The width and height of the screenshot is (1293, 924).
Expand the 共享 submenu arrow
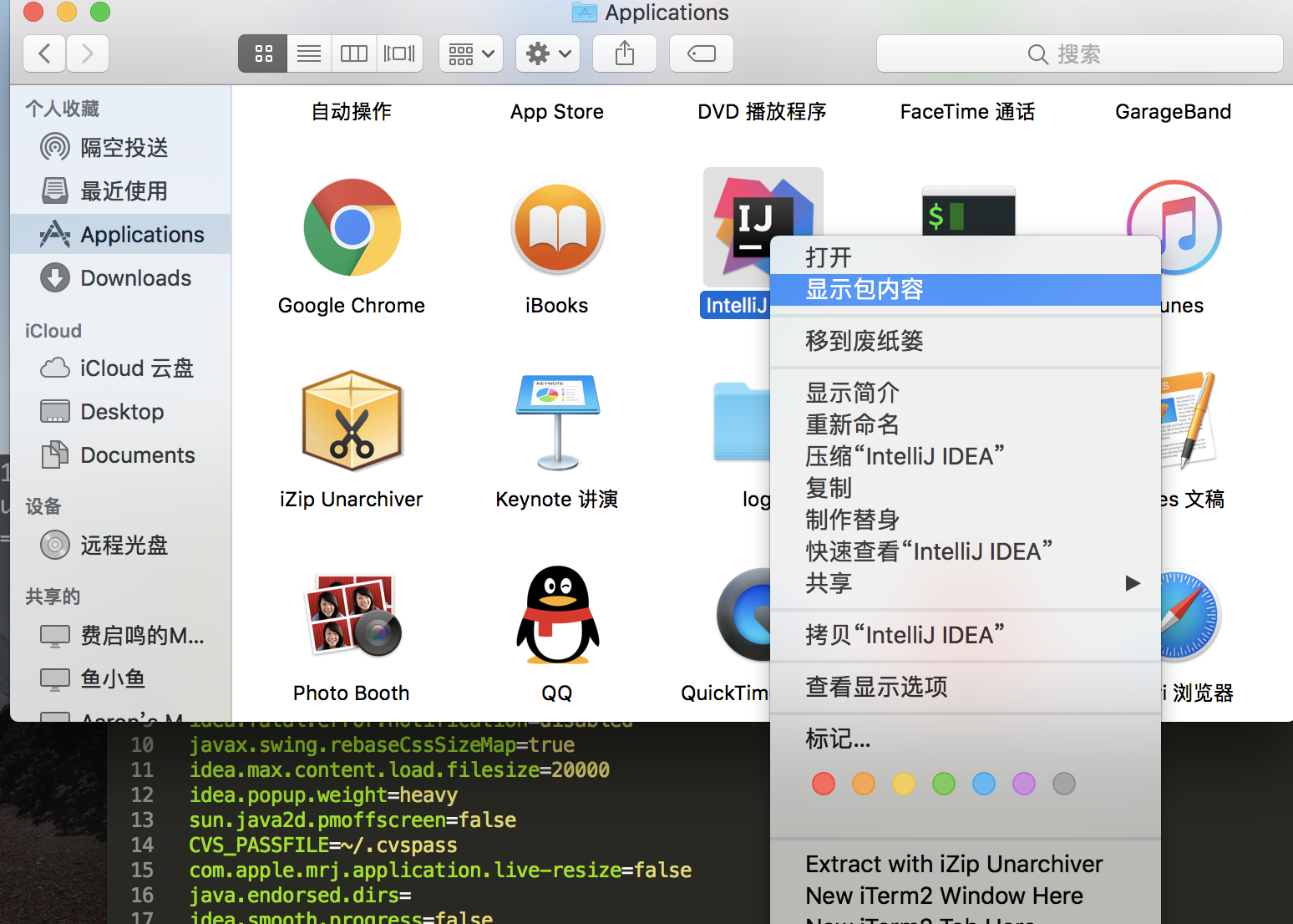(1133, 583)
